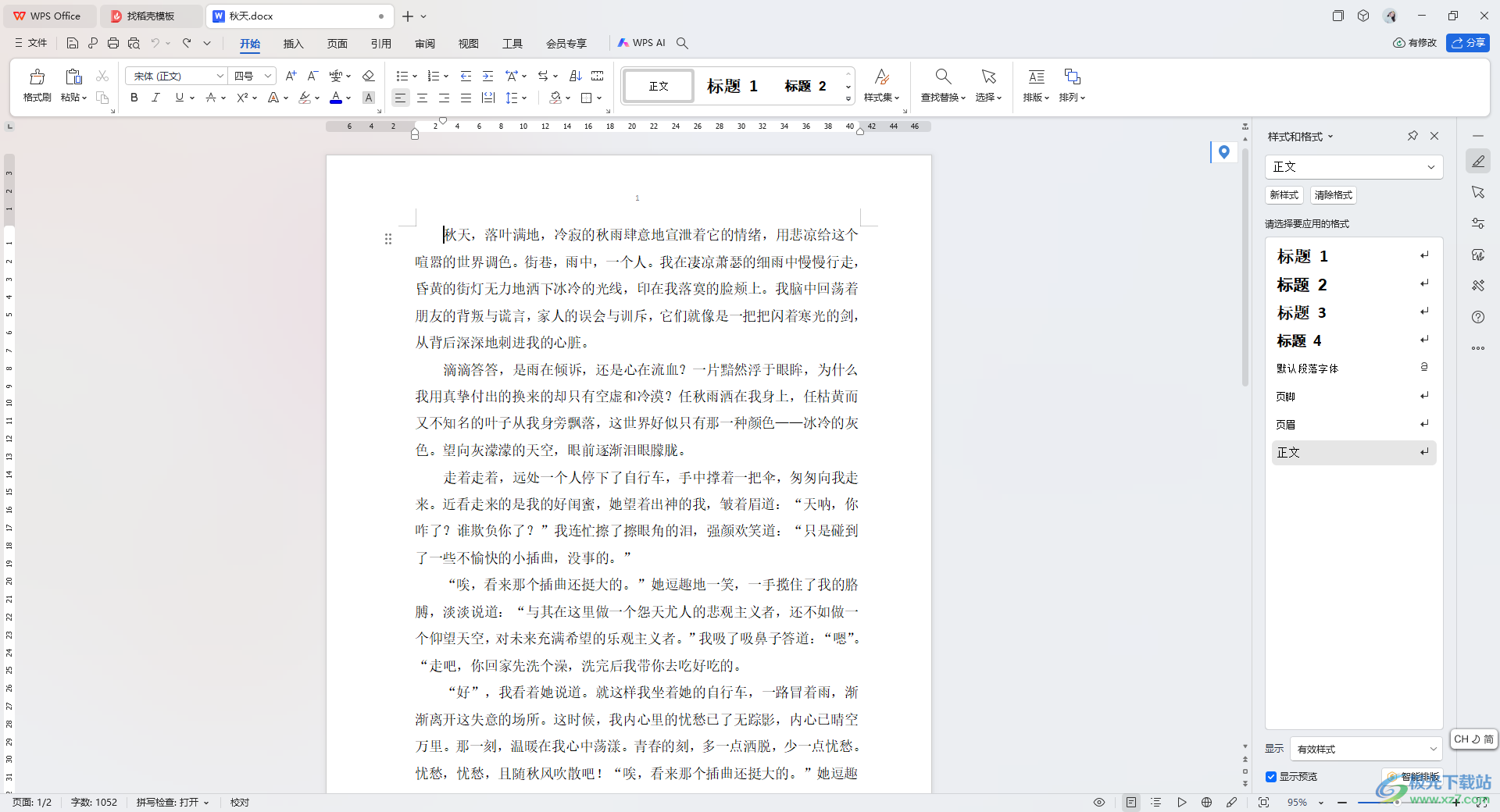Image resolution: width=1500 pixels, height=812 pixels.
Task: Click the 清除格式 button
Action: coord(1333,195)
